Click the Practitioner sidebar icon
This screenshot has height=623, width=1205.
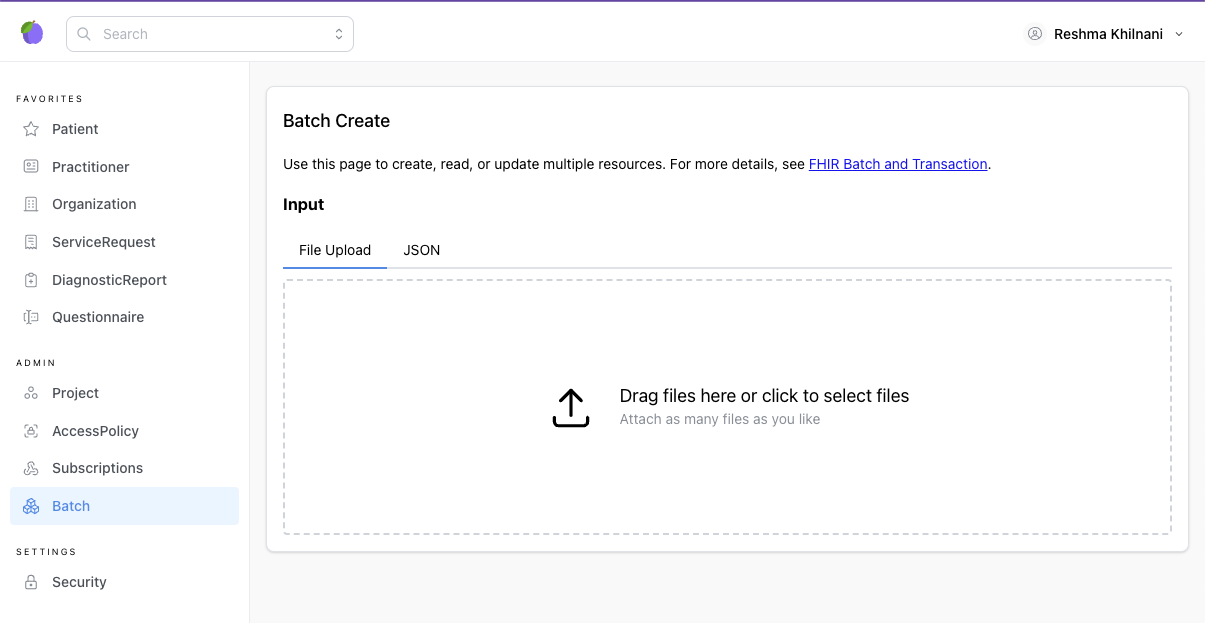pyautogui.click(x=31, y=166)
